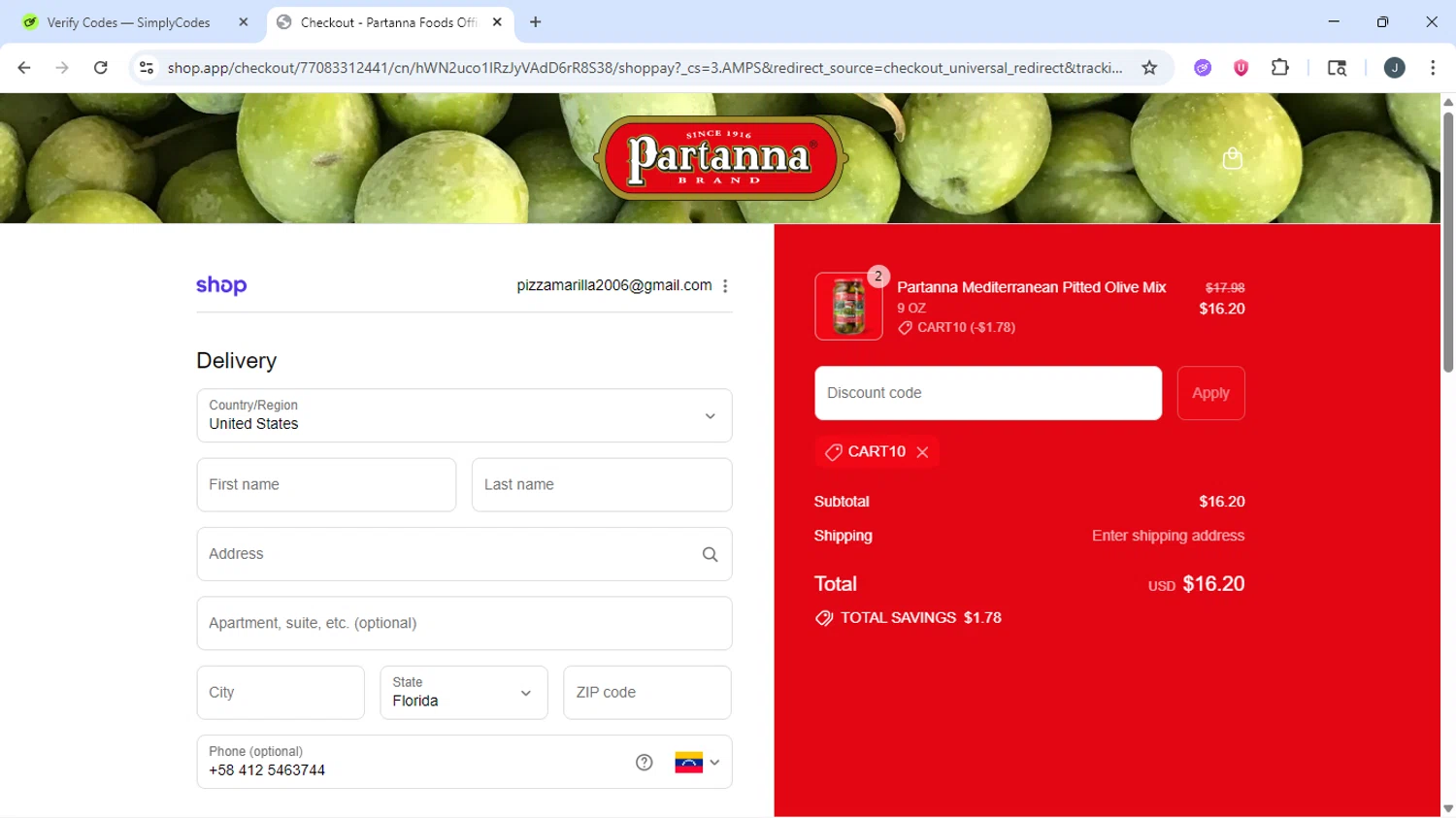Open the J profile avatar
1456x818 pixels.
[1395, 68]
